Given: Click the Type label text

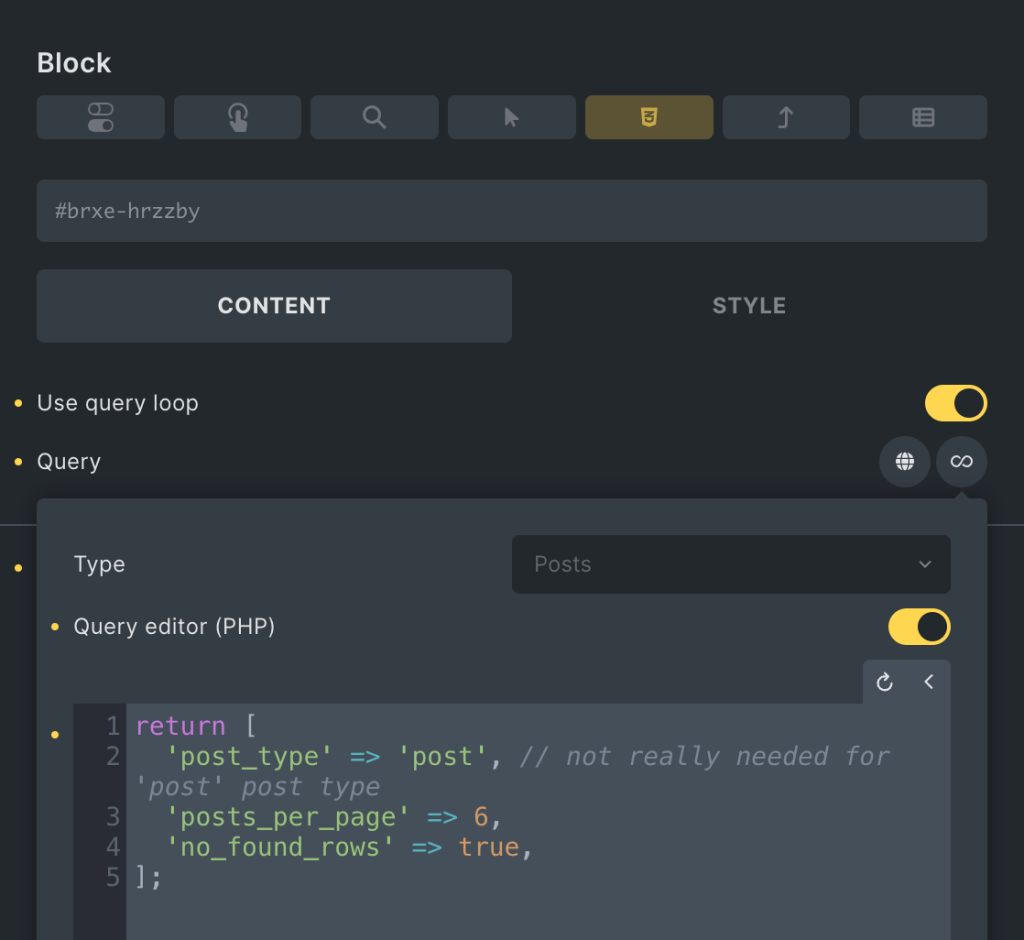Looking at the screenshot, I should [x=99, y=564].
